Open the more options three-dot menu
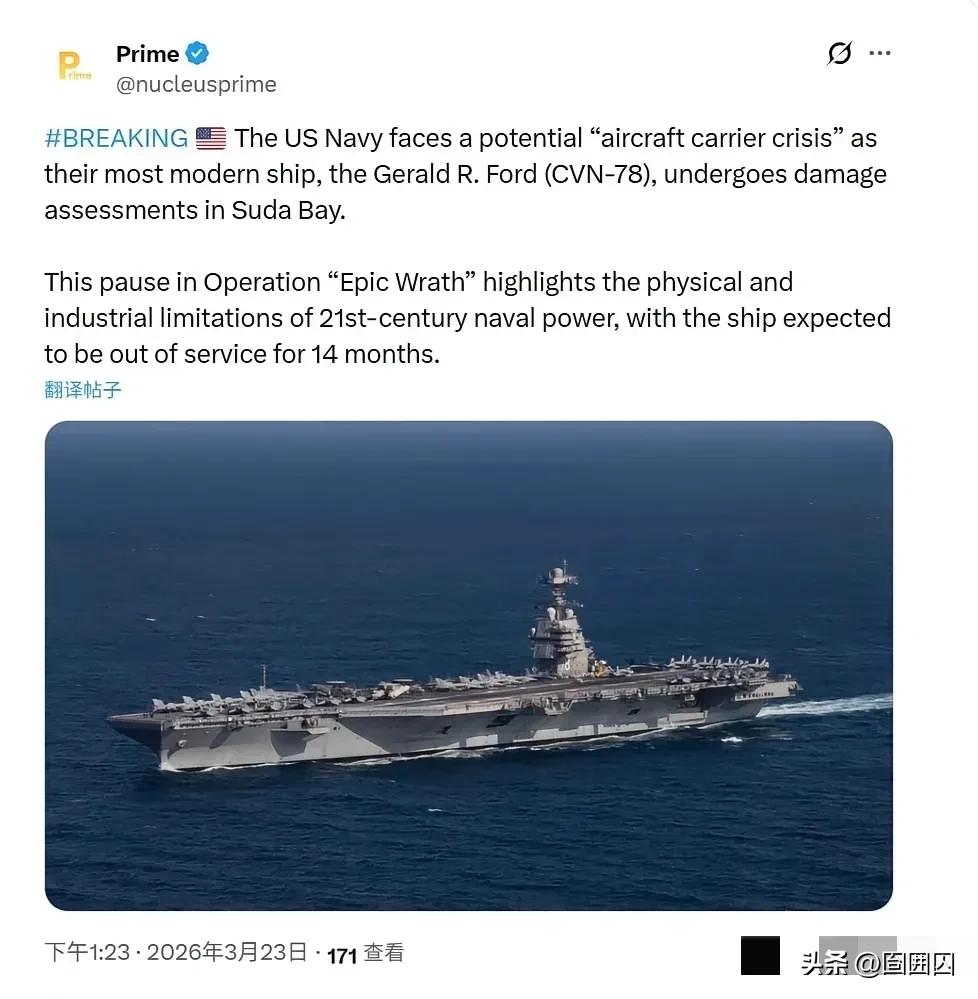The image size is (978, 999). [x=880, y=54]
